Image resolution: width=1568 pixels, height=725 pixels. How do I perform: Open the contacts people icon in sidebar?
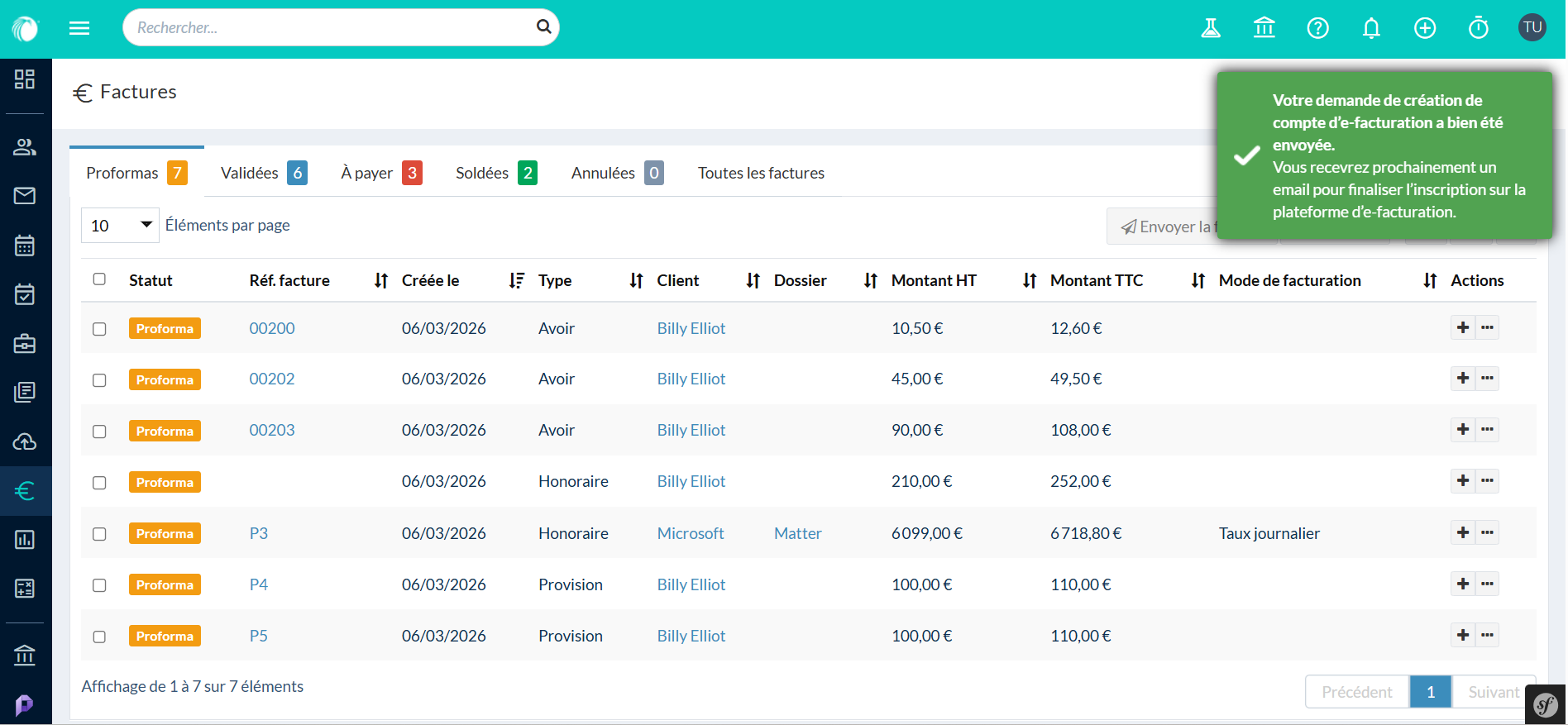[25, 147]
